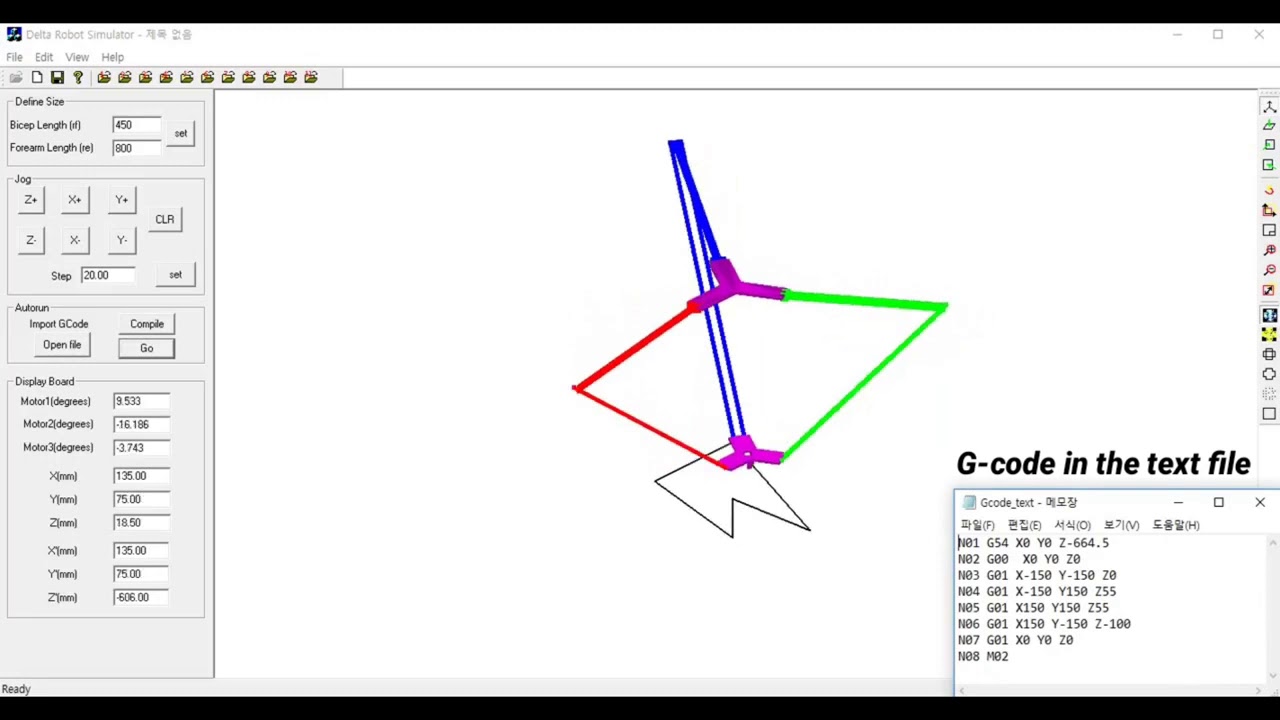1280x720 pixels.
Task: Jog the robot with the Y- button
Action: point(122,241)
